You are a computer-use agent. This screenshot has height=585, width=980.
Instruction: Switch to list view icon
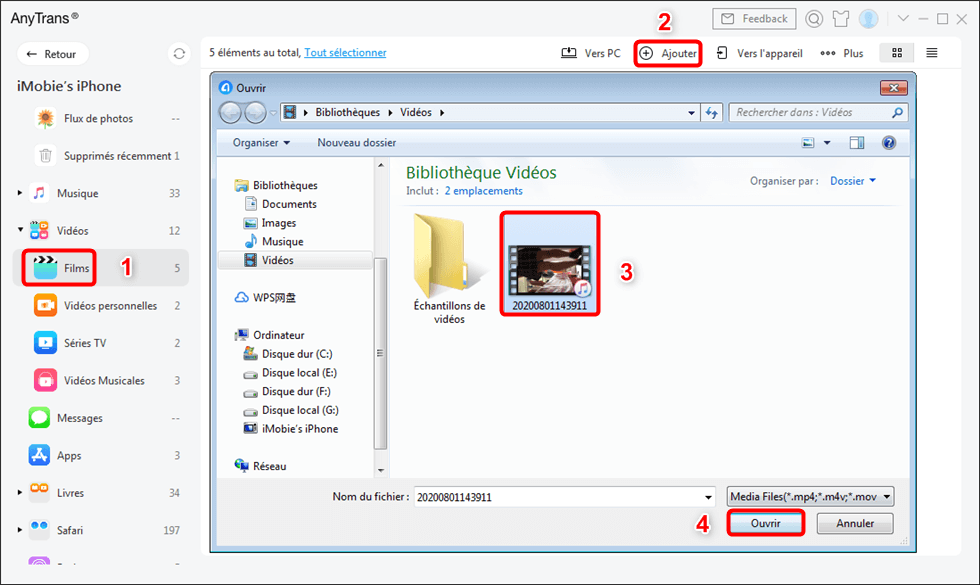(931, 53)
